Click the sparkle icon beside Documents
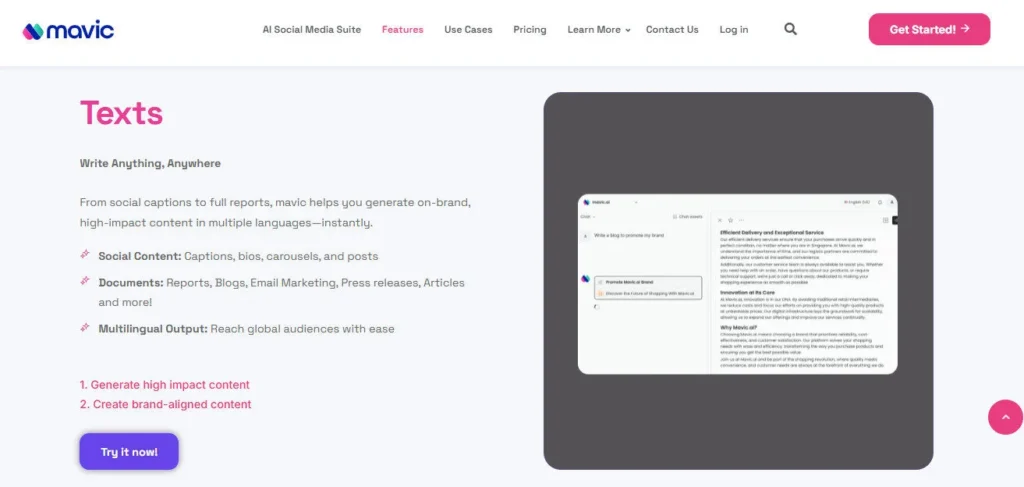The image size is (1024, 487). tap(85, 282)
